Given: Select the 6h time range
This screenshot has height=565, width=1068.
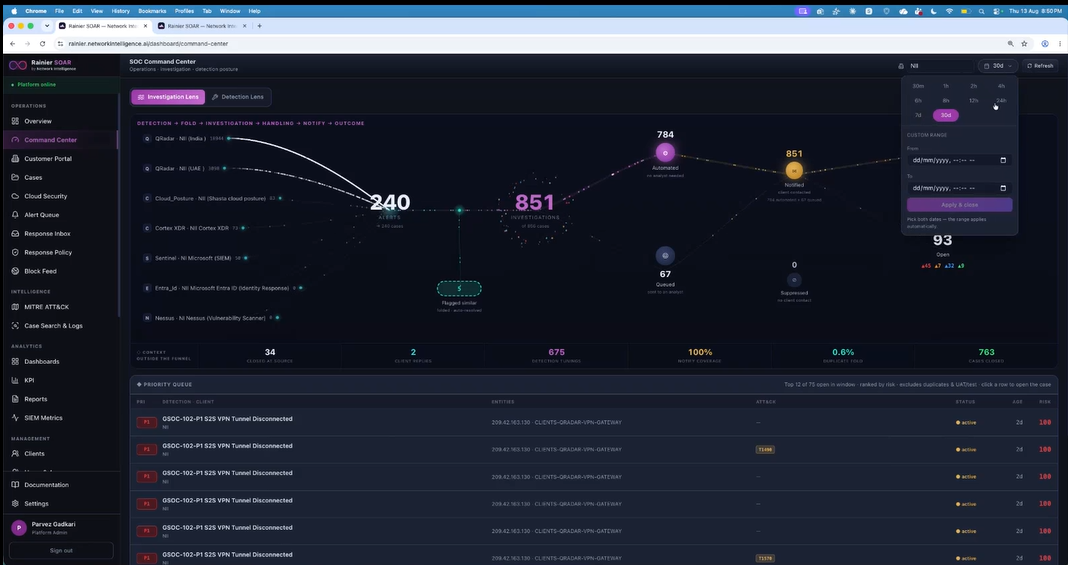Looking at the screenshot, I should coord(918,101).
